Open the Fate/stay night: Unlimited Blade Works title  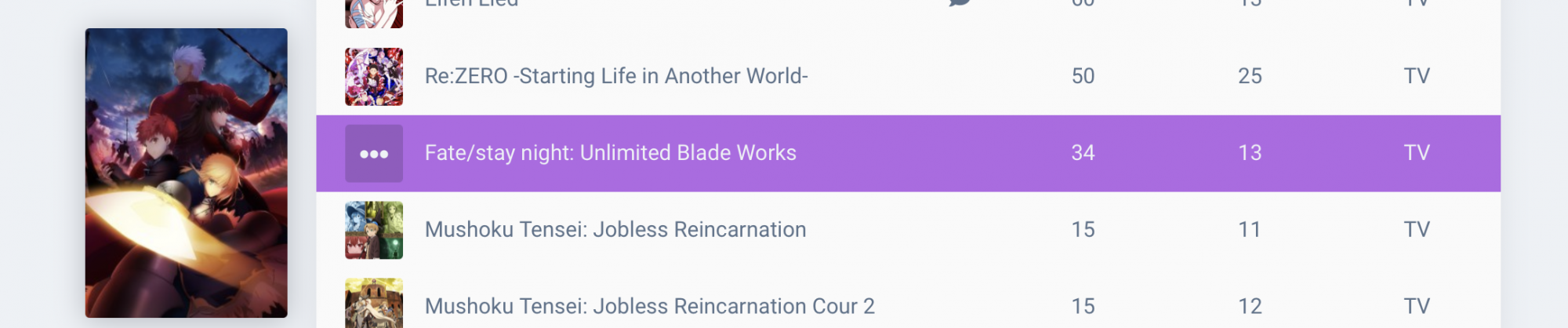(x=610, y=153)
